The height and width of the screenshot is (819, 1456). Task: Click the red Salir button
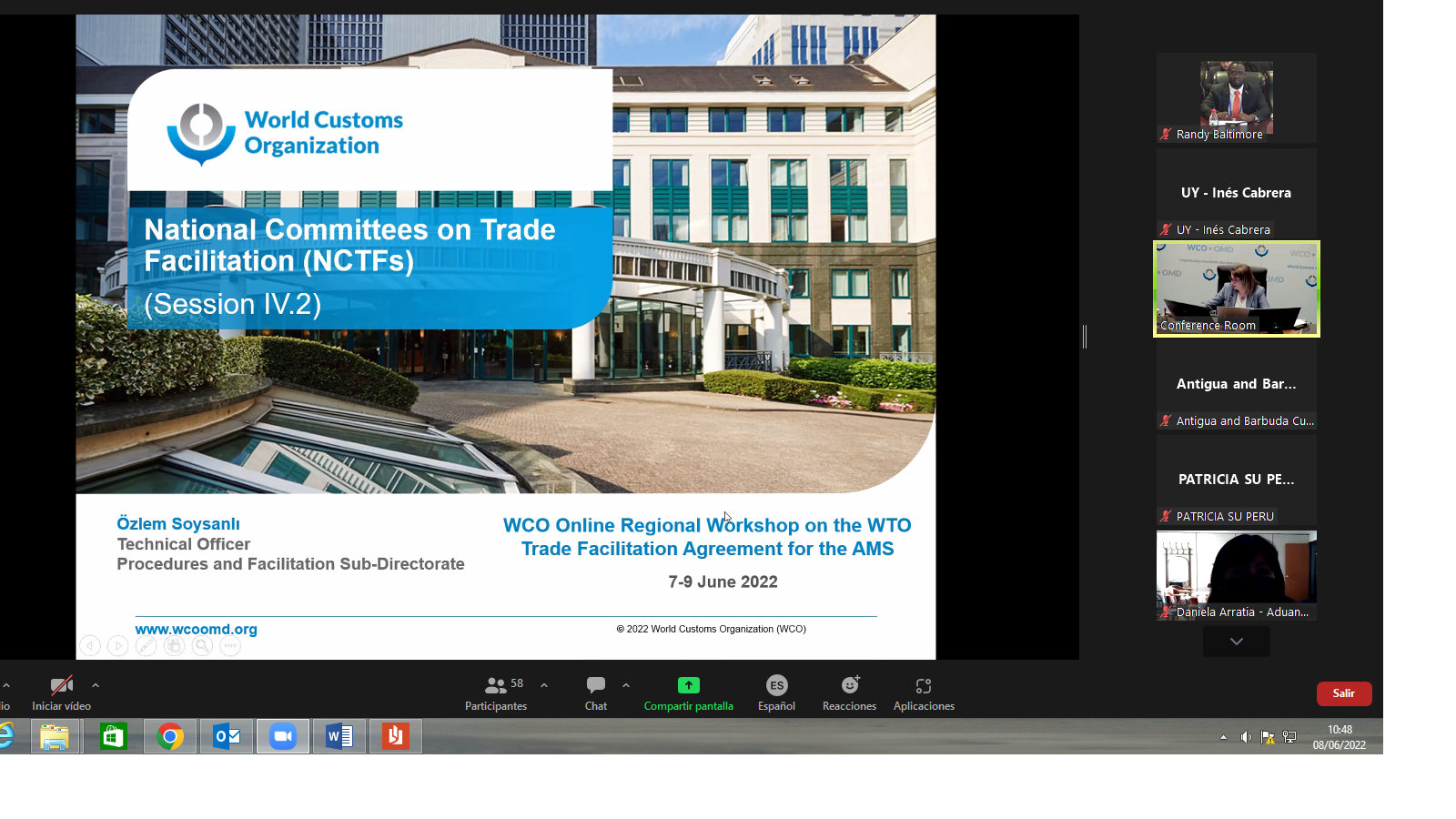point(1344,693)
